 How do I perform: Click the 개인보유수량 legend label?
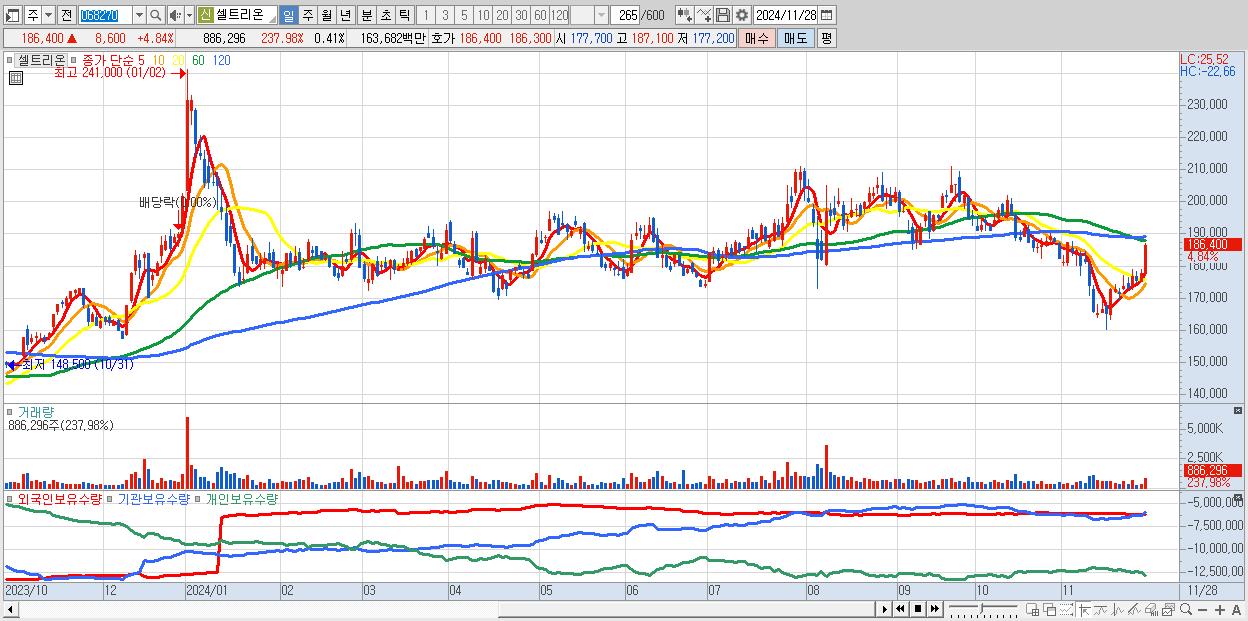click(x=241, y=498)
